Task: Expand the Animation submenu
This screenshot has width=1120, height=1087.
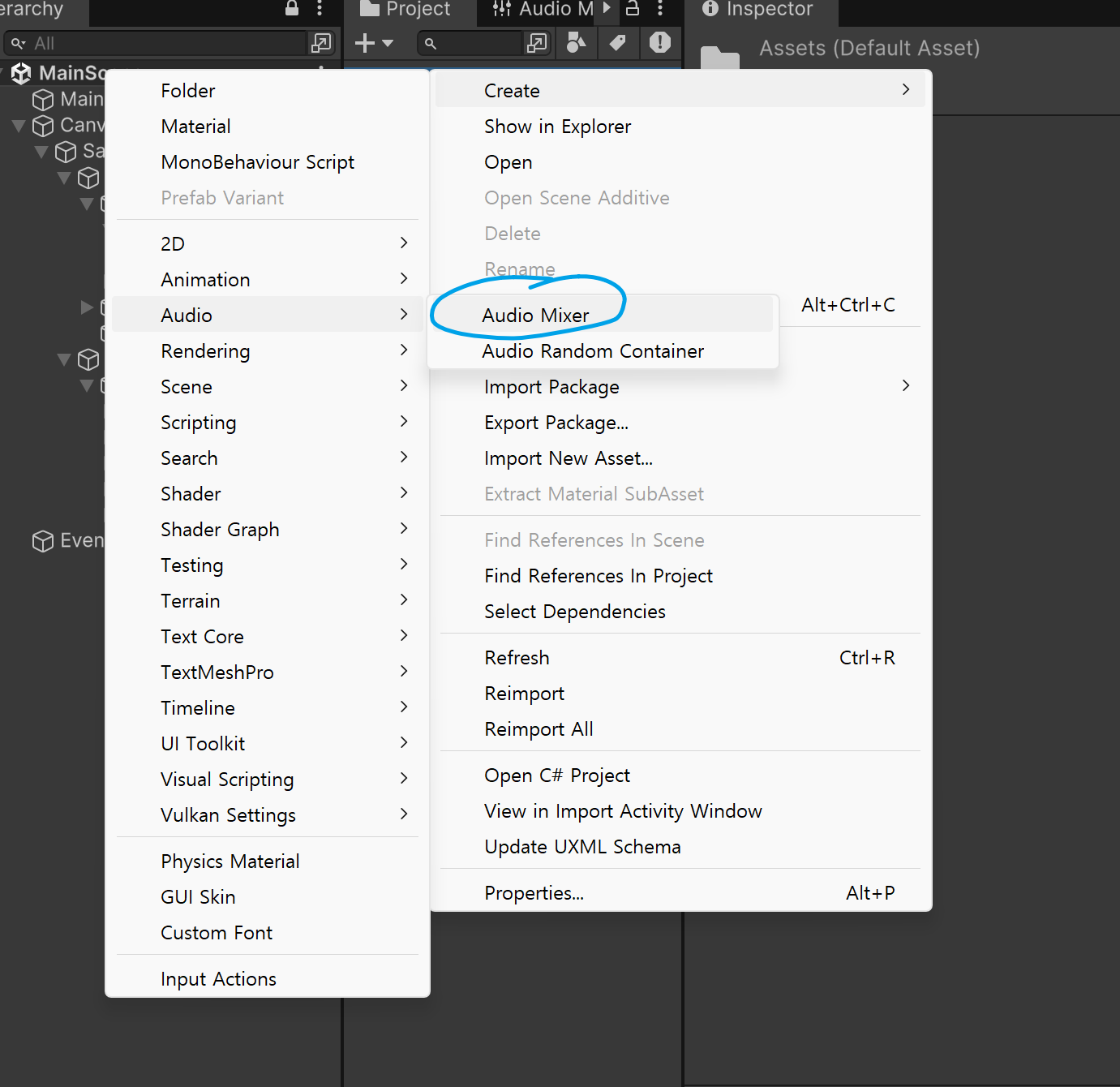Action: (267, 279)
